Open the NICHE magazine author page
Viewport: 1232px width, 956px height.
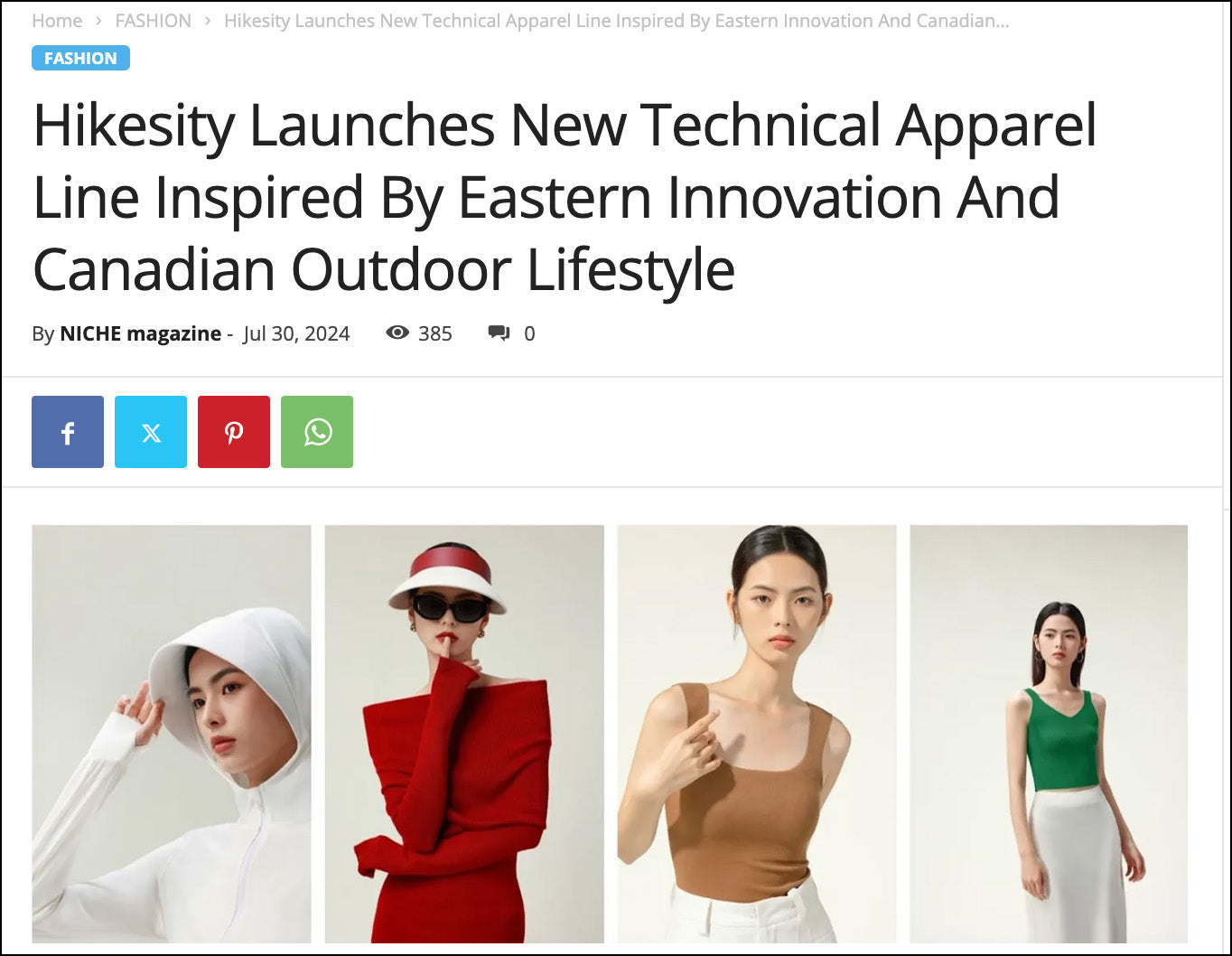140,333
